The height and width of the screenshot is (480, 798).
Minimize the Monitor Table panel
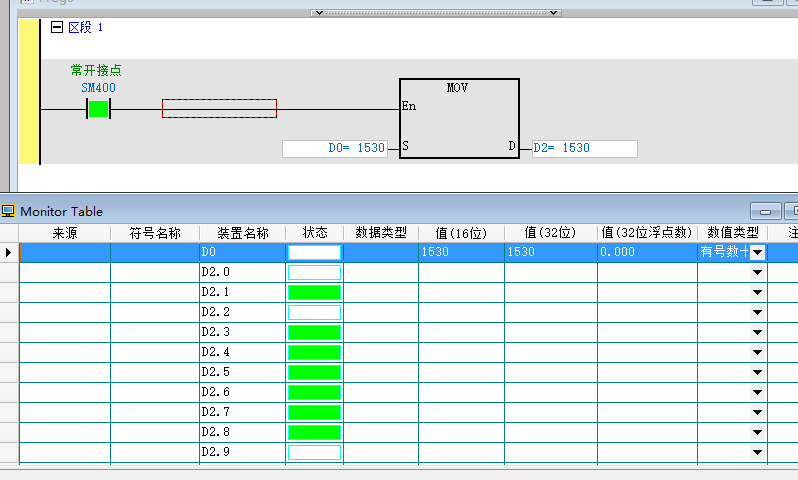tap(766, 212)
